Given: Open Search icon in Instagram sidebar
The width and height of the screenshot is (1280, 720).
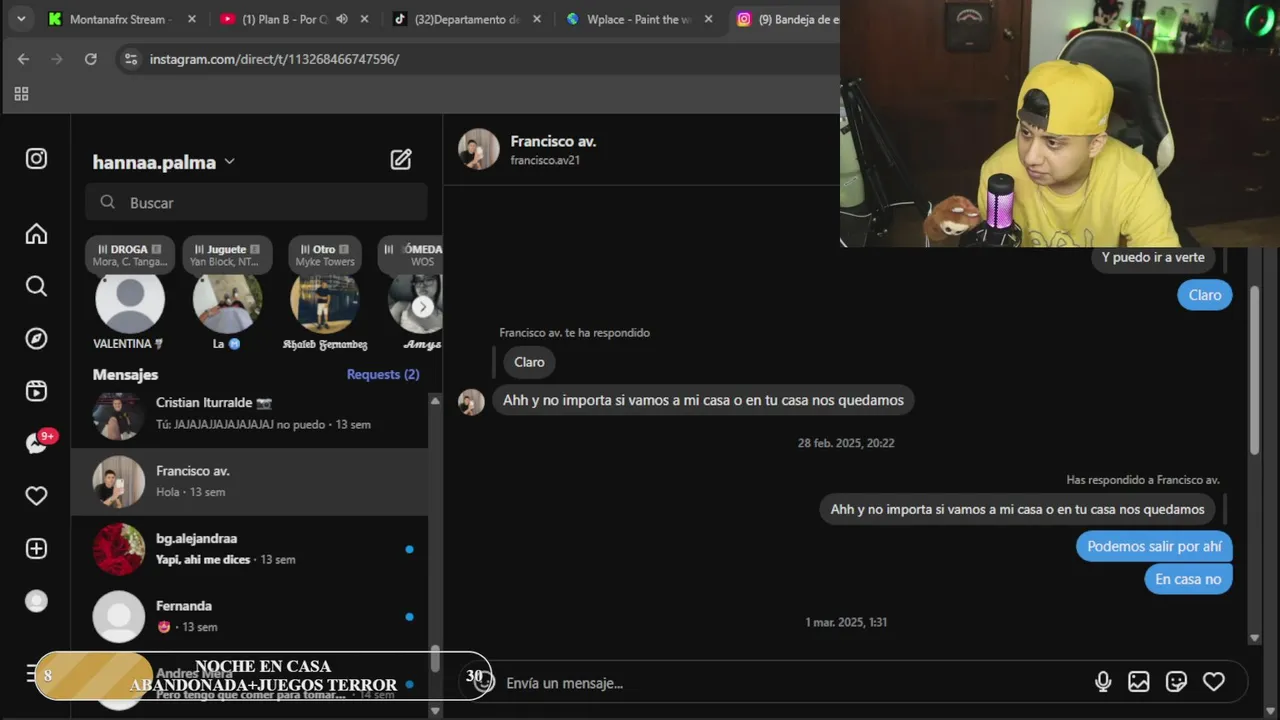Looking at the screenshot, I should tap(36, 286).
